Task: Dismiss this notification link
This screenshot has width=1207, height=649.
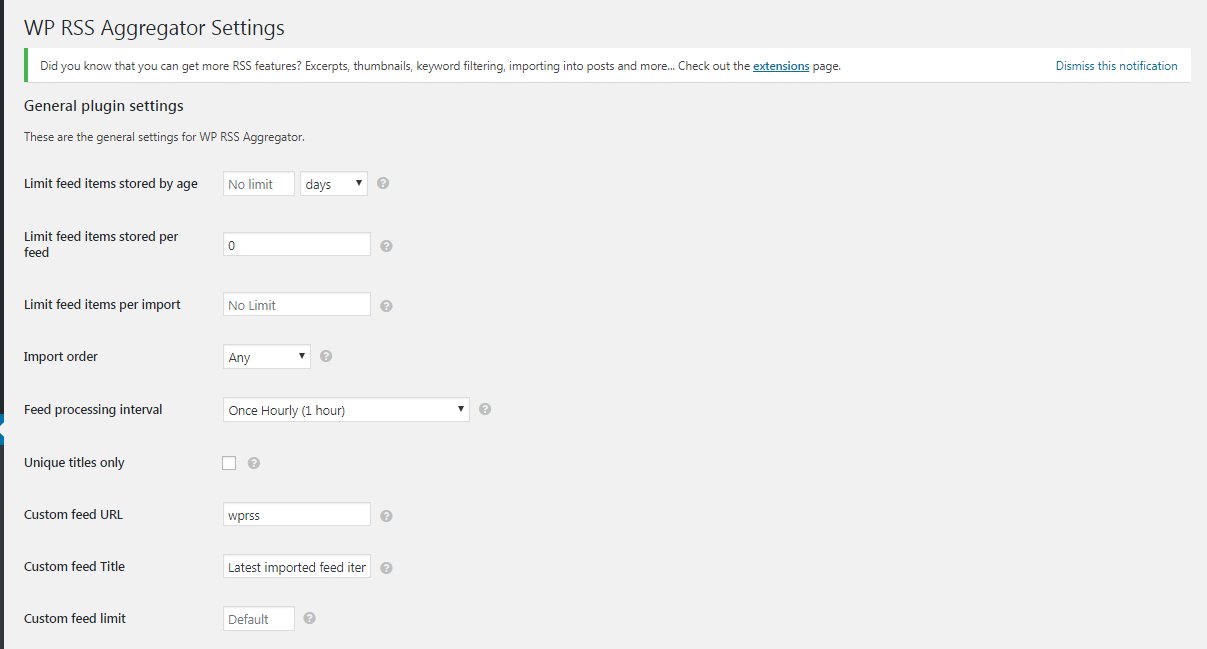Action: pos(1116,66)
